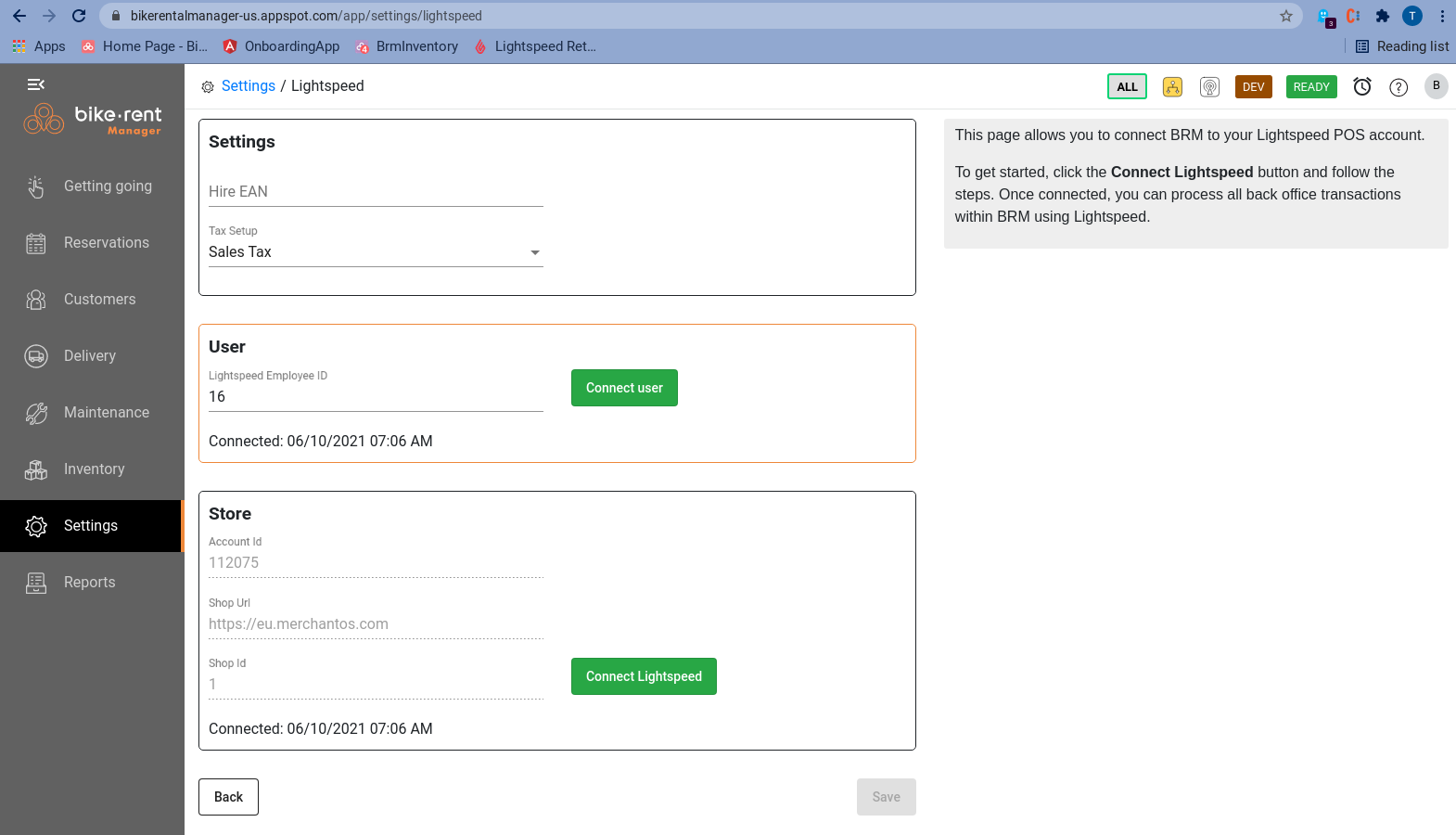Viewport: 1456px width, 835px height.
Task: Edit the Lightspeed Employee ID field
Action: (376, 397)
